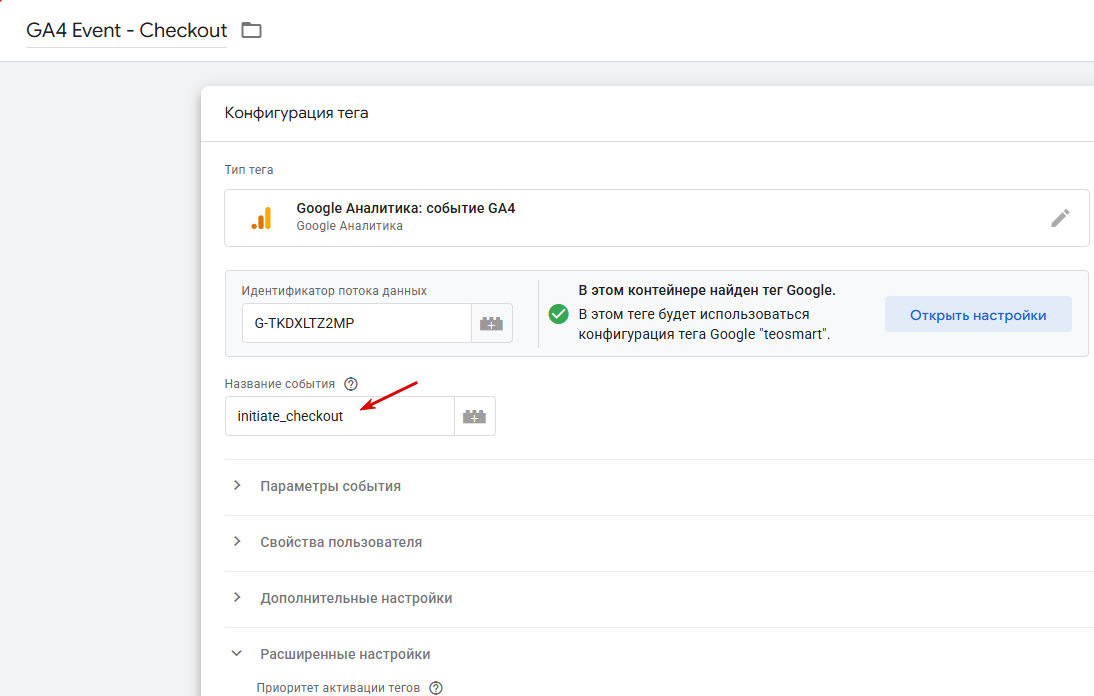1094x696 pixels.
Task: Click the Расширенные настройки label text
Action: [345, 654]
